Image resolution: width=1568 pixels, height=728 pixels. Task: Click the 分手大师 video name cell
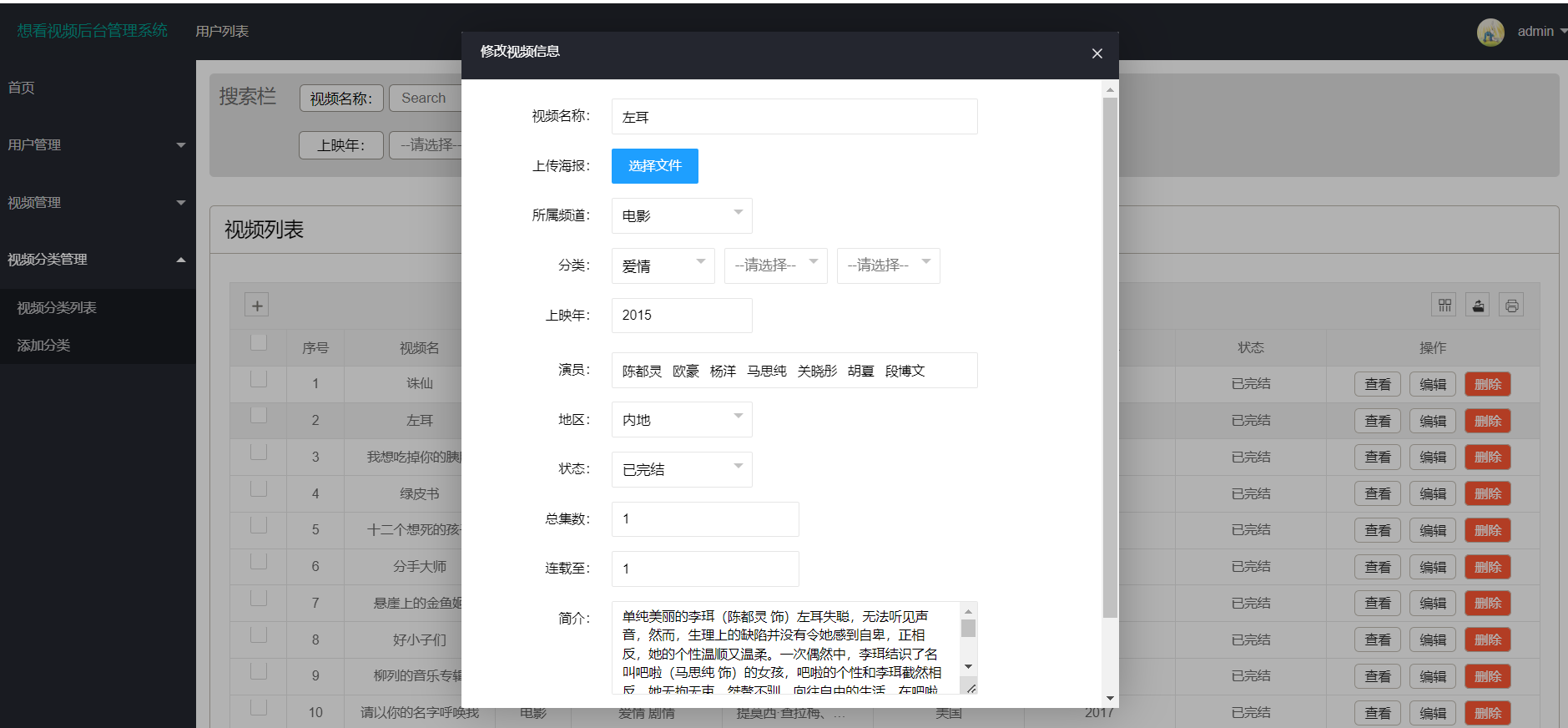tap(419, 566)
